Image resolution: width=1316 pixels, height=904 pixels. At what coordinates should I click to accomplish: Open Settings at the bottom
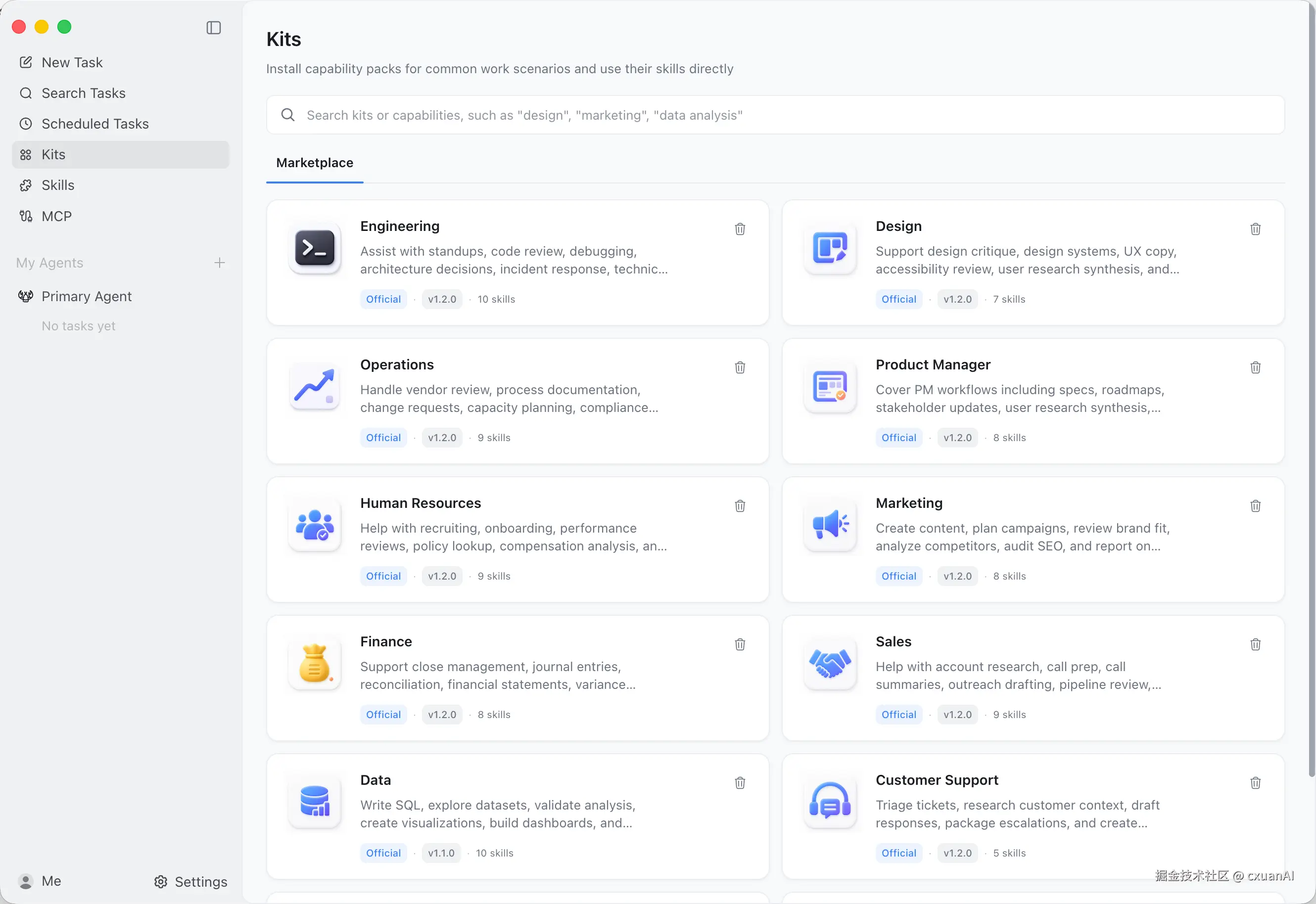[x=190, y=881]
